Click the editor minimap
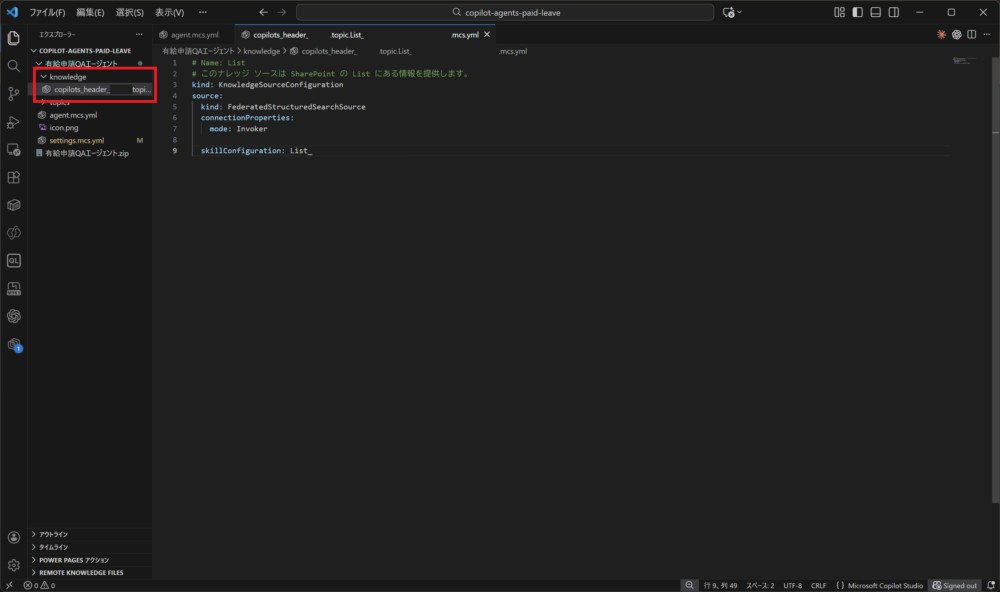This screenshot has width=1000, height=592. click(964, 62)
